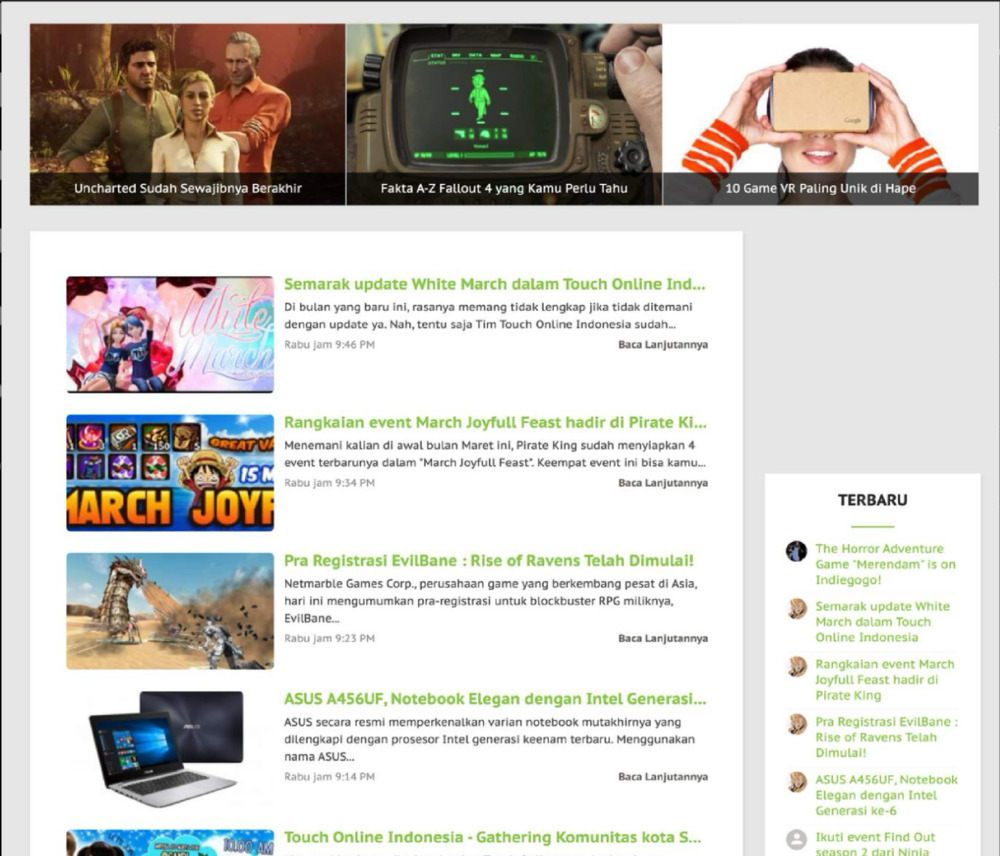The image size is (1000, 856).
Task: Click the timestamp Rabu jam 9:34 PM
Action: [329, 483]
